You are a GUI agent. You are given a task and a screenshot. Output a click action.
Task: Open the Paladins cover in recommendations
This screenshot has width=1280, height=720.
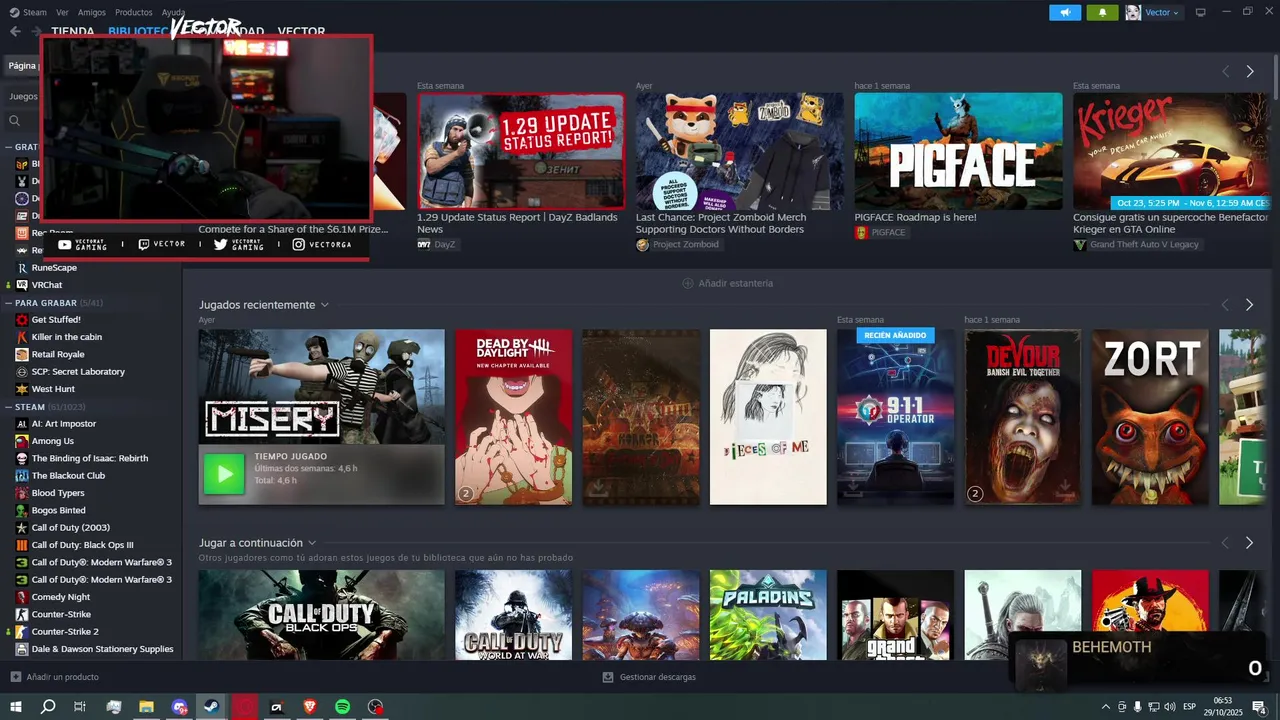pyautogui.click(x=768, y=615)
